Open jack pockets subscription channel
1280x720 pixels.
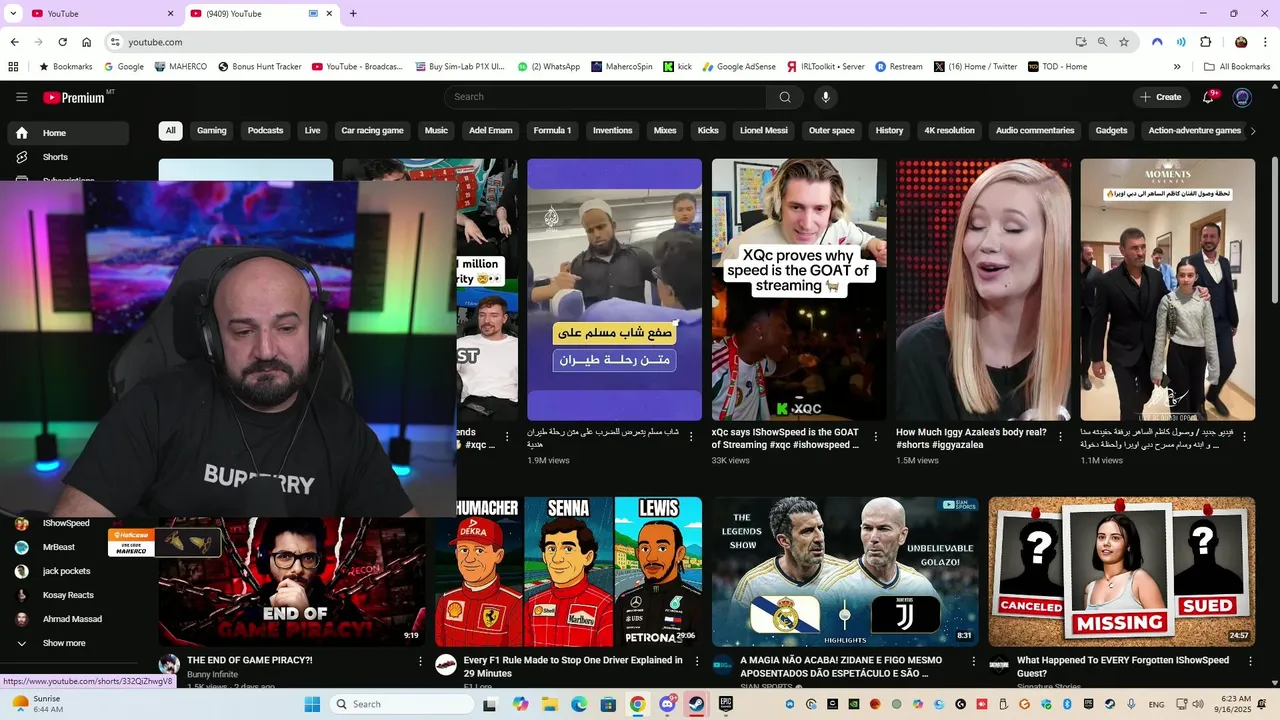click(x=68, y=571)
